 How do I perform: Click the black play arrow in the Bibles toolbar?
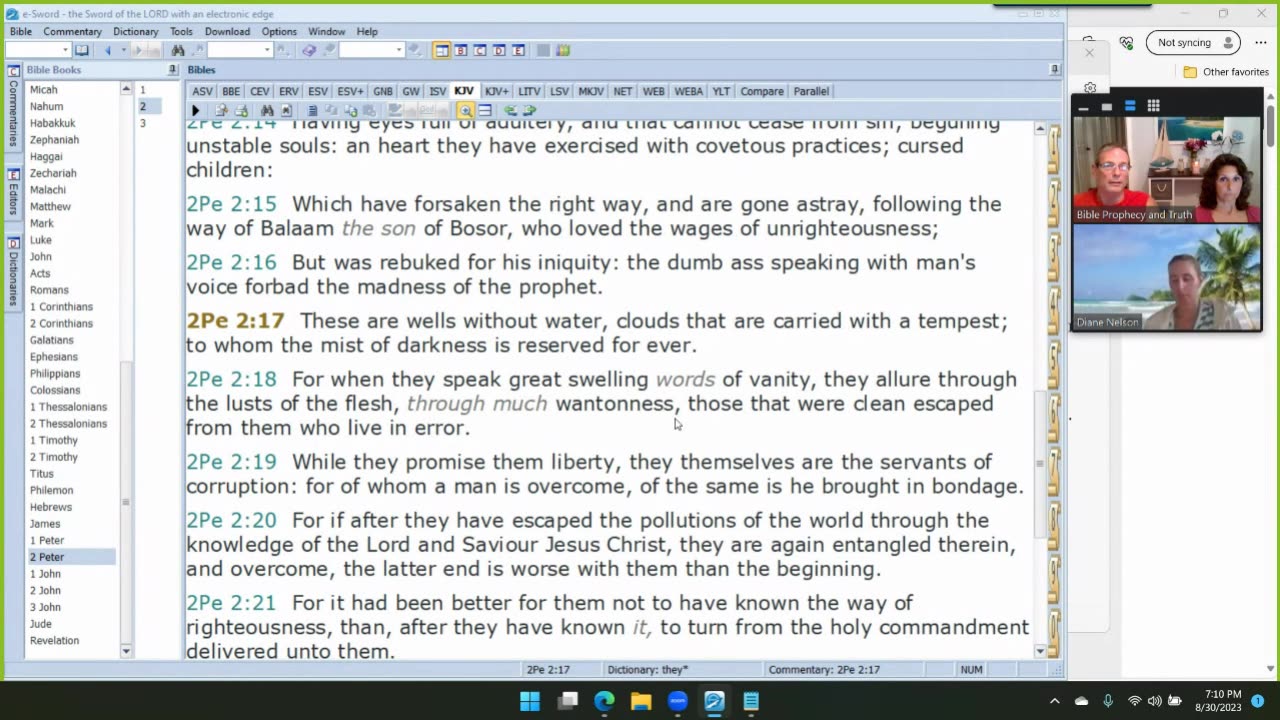point(195,110)
